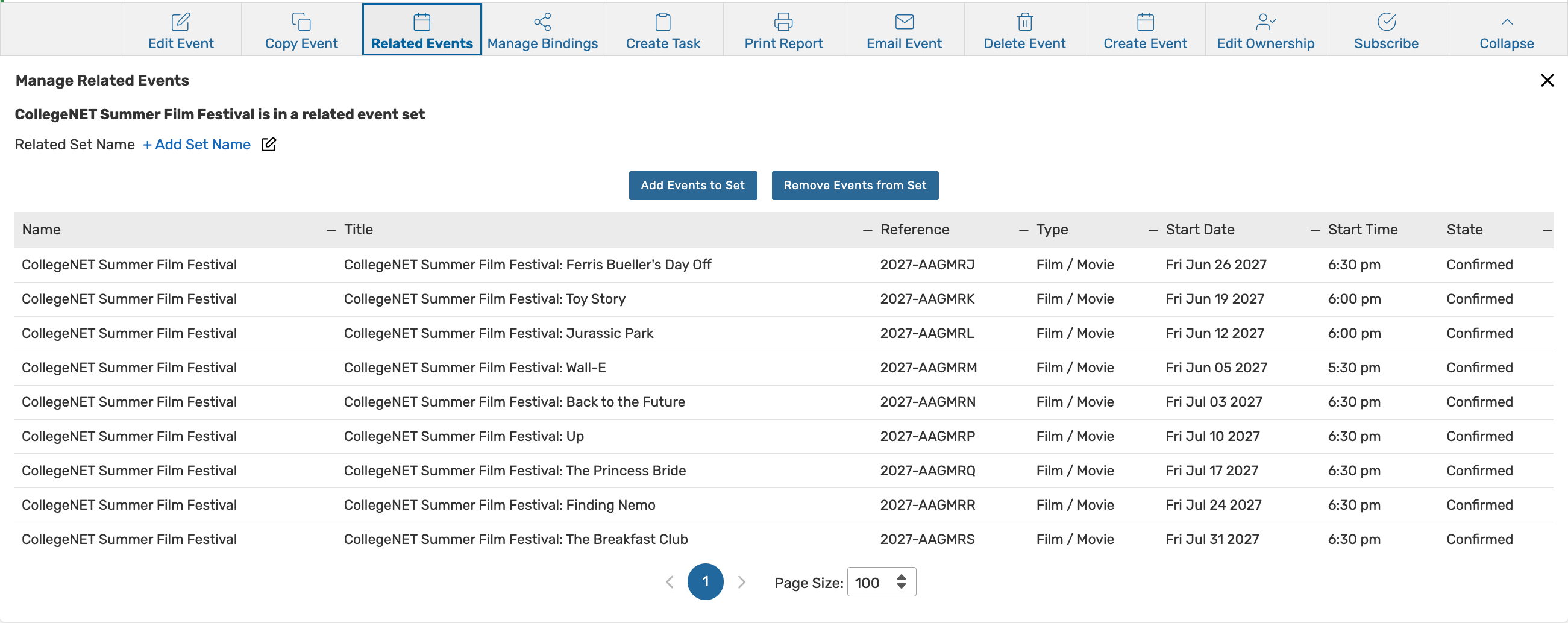
Task: Select the Toy Story event title
Action: (x=485, y=299)
